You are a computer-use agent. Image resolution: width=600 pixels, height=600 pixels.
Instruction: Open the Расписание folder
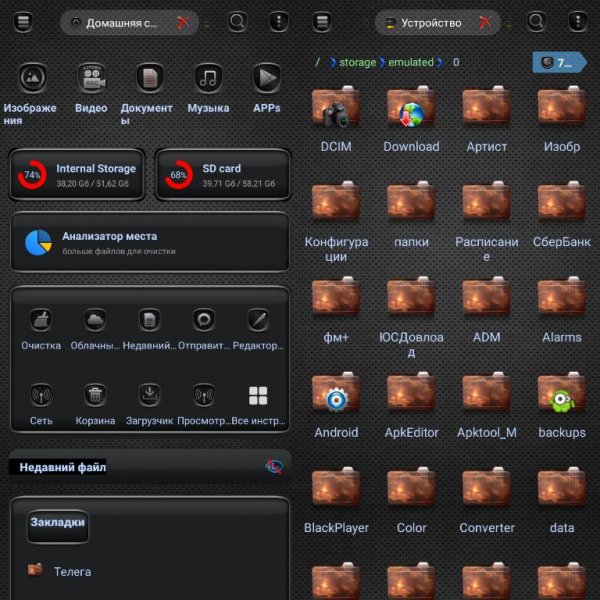[486, 202]
